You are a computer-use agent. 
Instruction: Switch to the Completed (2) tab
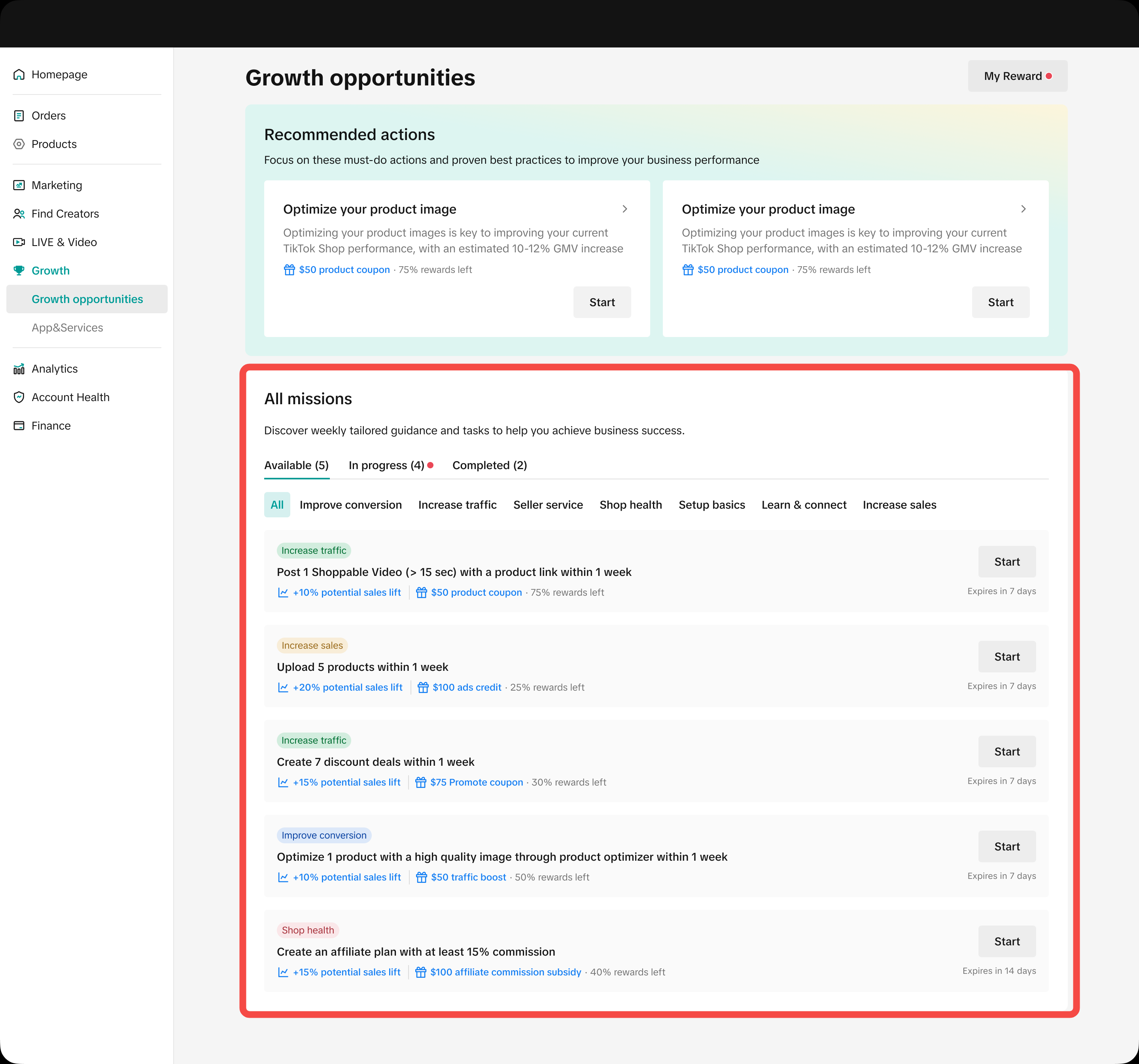(489, 465)
